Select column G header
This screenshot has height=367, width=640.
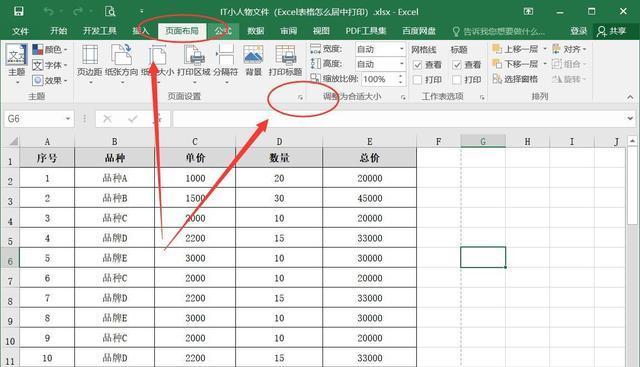483,141
